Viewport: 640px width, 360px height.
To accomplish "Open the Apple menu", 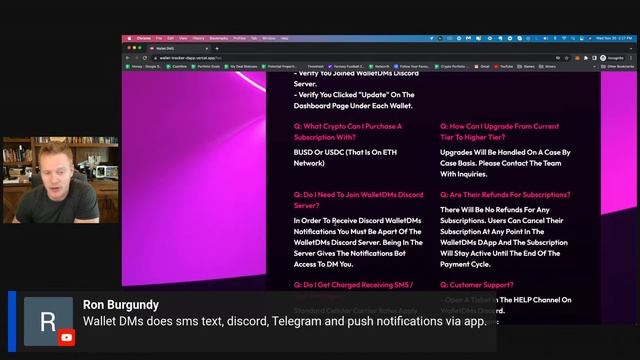I will coord(129,38).
